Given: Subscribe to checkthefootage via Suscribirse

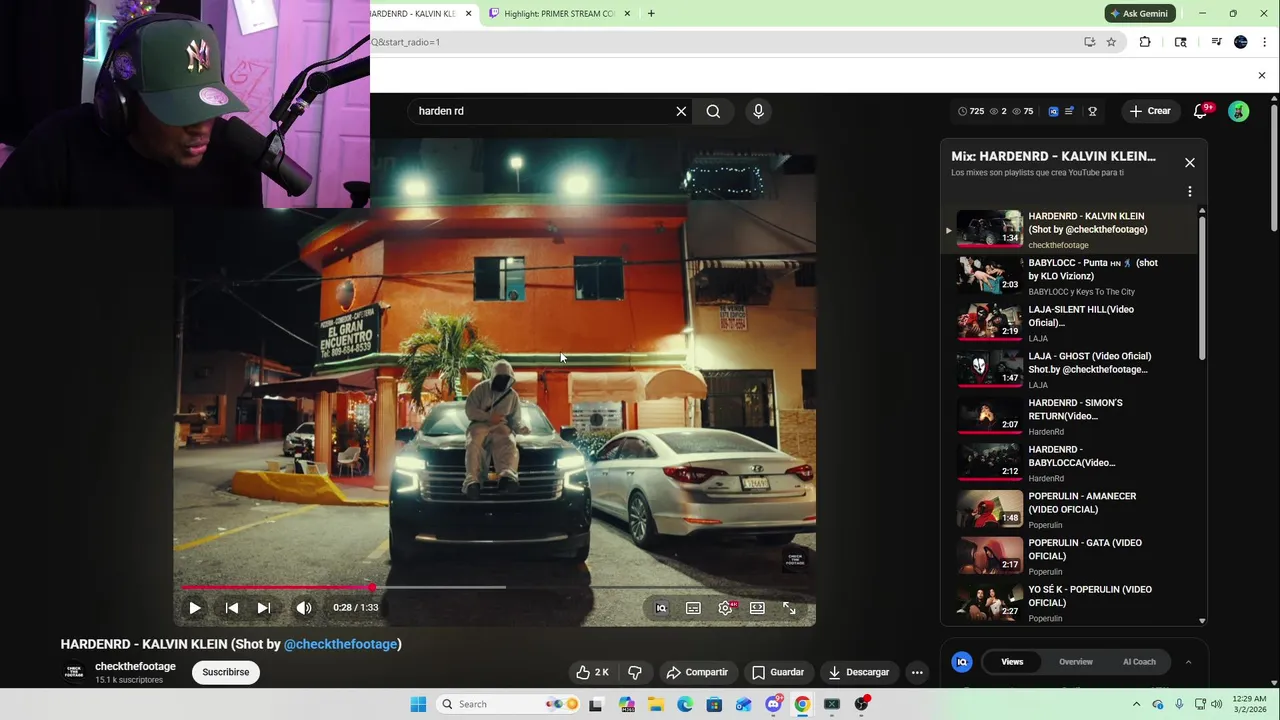Looking at the screenshot, I should coord(226,672).
